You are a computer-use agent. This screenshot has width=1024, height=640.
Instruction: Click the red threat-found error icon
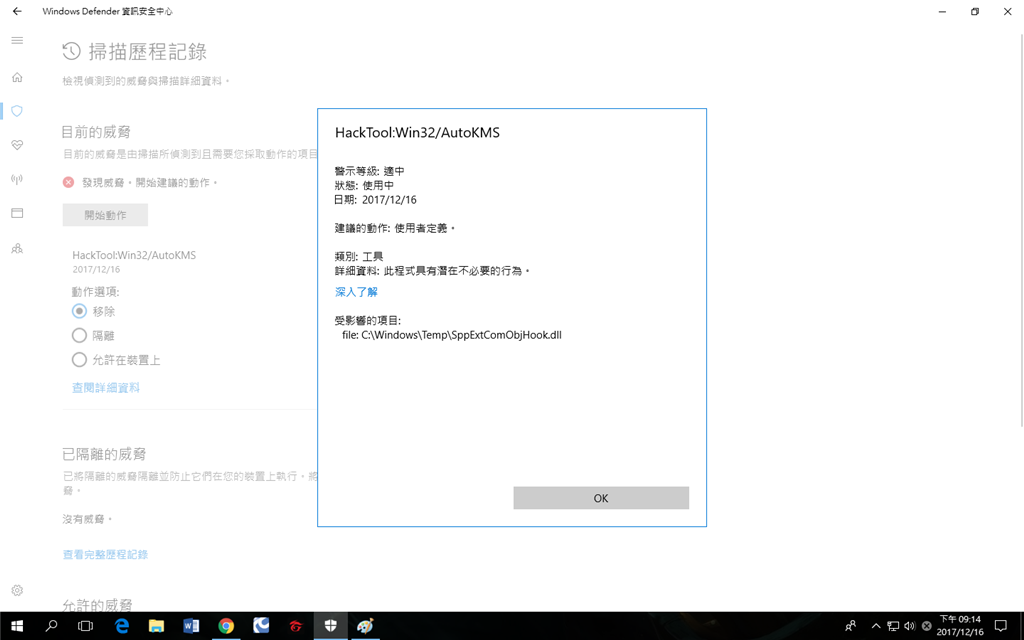(x=69, y=182)
